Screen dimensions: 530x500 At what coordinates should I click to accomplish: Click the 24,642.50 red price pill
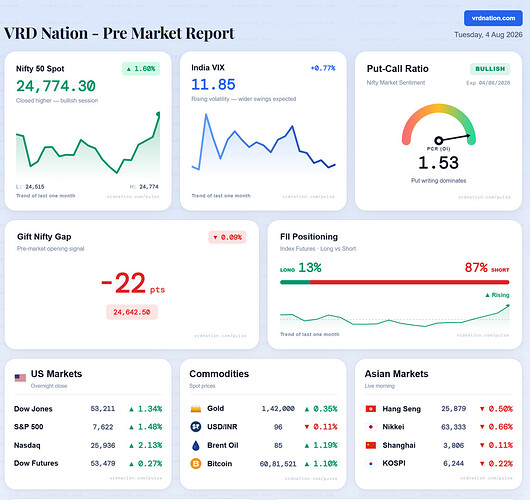[x=132, y=312]
